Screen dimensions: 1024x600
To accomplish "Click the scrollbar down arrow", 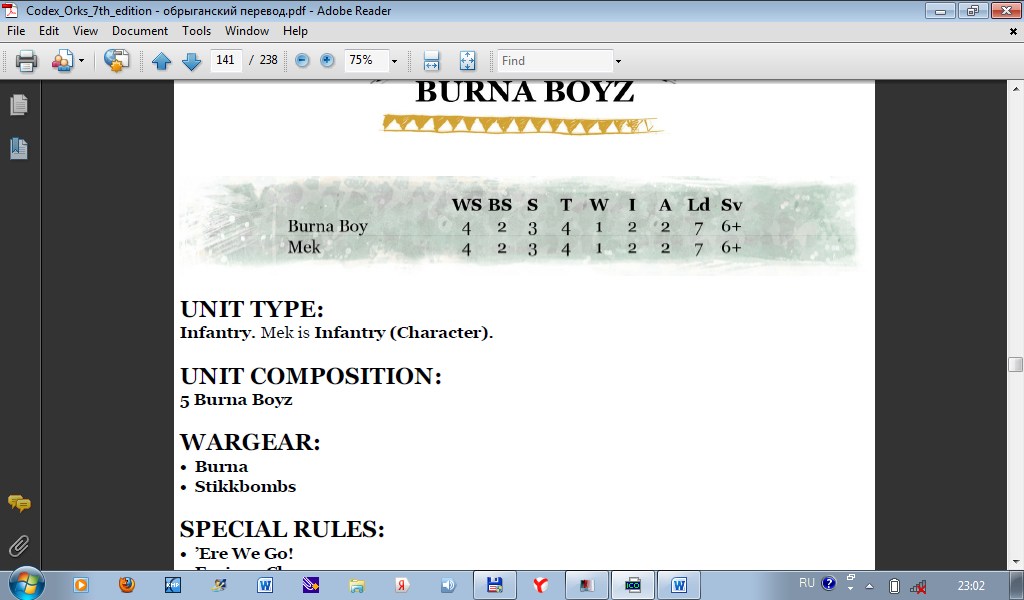I will pyautogui.click(x=1015, y=561).
